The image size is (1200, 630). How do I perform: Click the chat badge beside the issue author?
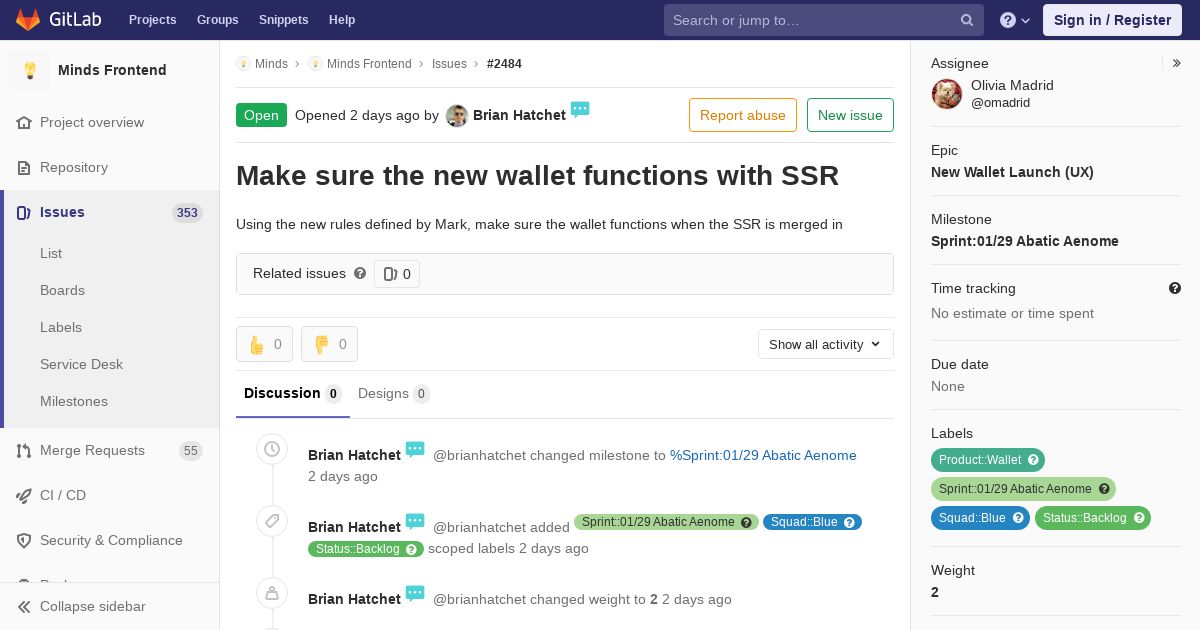(580, 109)
